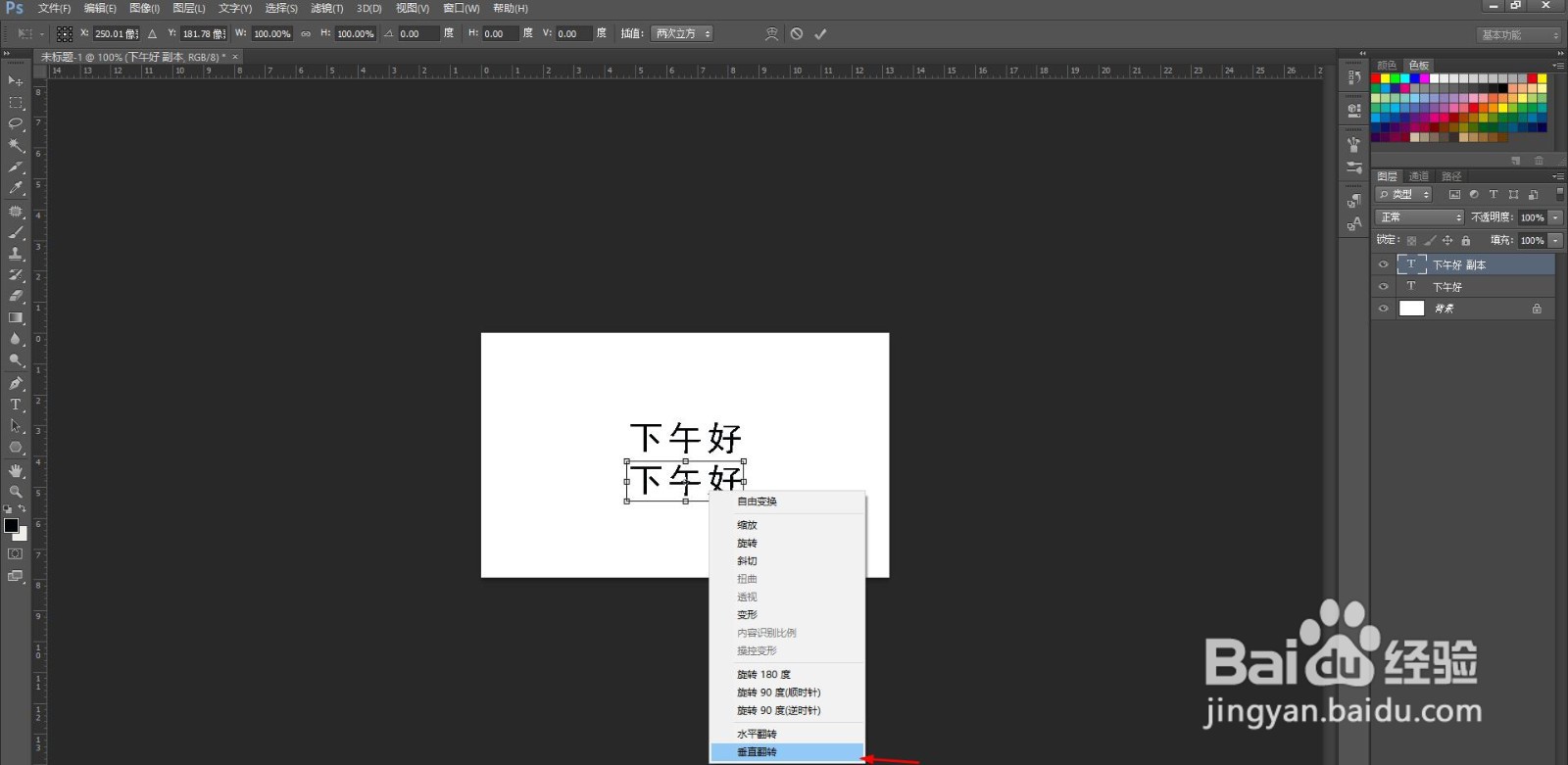Toggle lock all in Layers panel
Screen dimensions: 1568x765
[1465, 240]
